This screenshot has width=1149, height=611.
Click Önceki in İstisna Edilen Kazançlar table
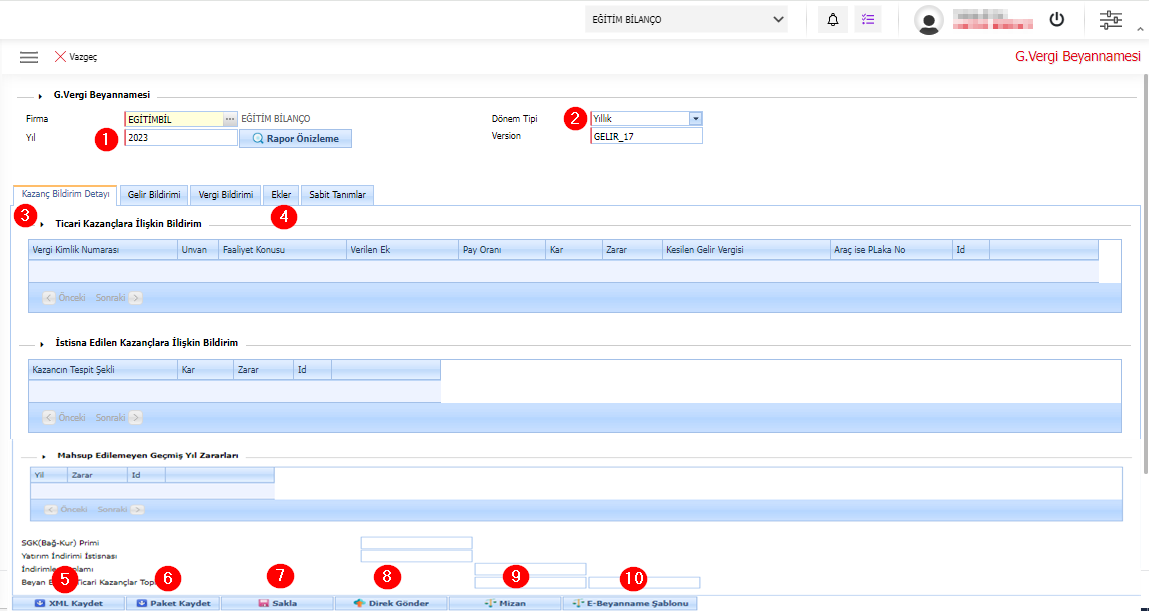tap(64, 418)
